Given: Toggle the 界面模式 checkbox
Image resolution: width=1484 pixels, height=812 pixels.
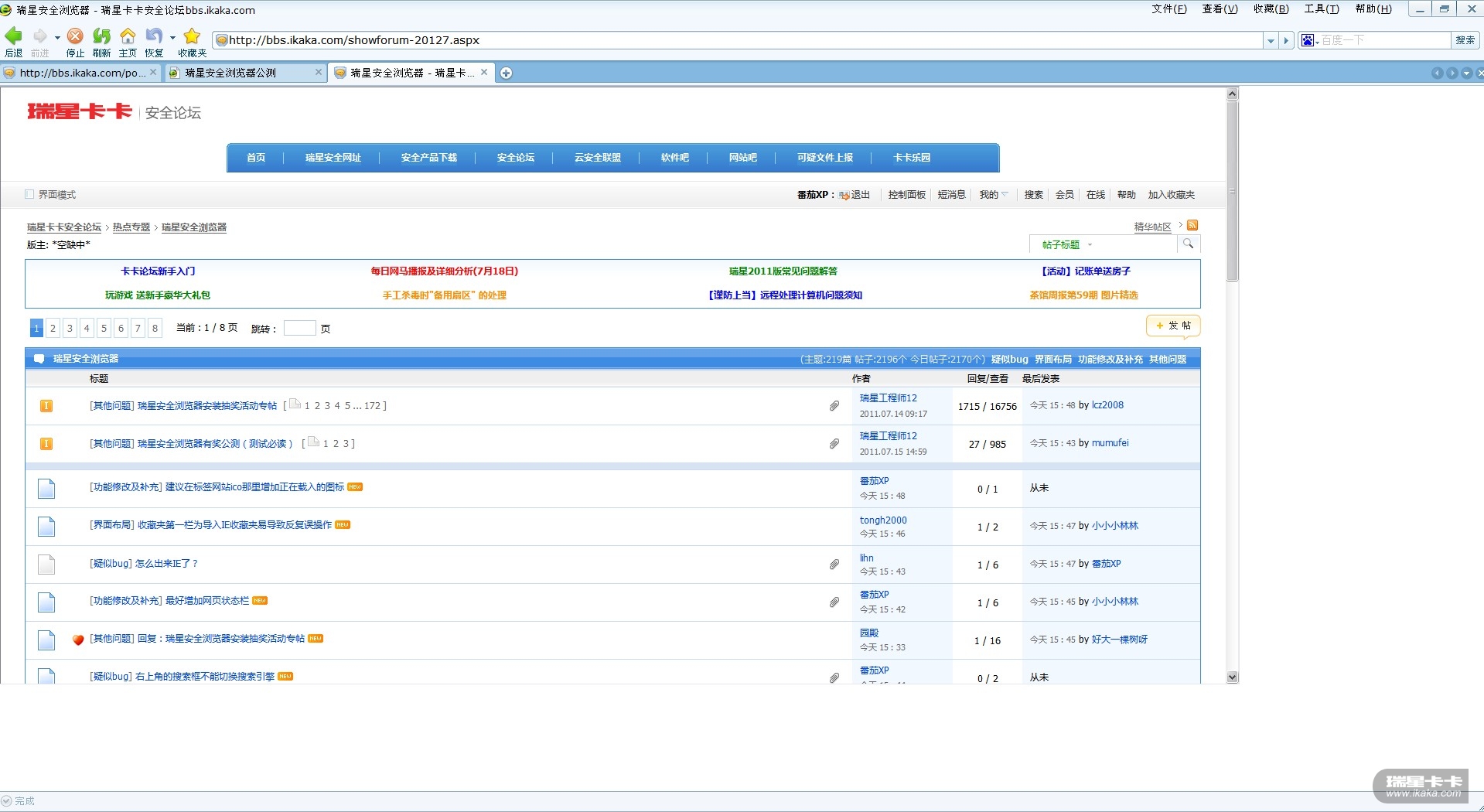Looking at the screenshot, I should [29, 195].
